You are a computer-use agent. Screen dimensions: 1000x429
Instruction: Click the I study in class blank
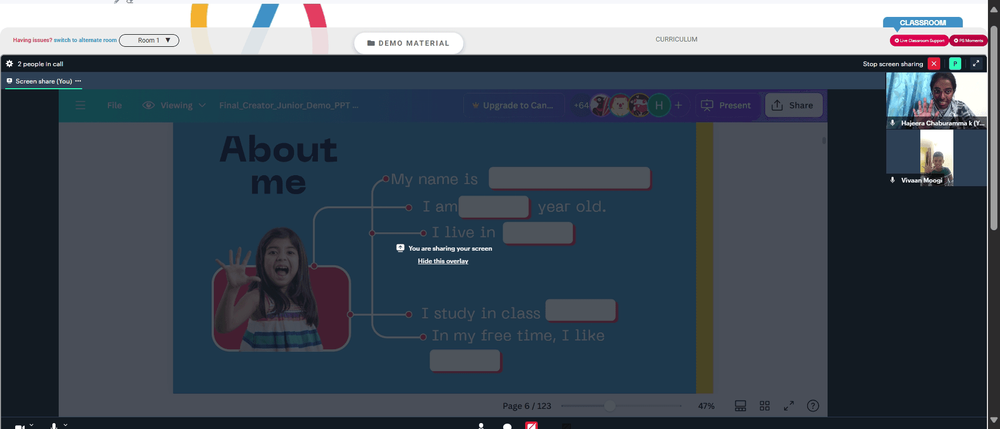point(581,310)
